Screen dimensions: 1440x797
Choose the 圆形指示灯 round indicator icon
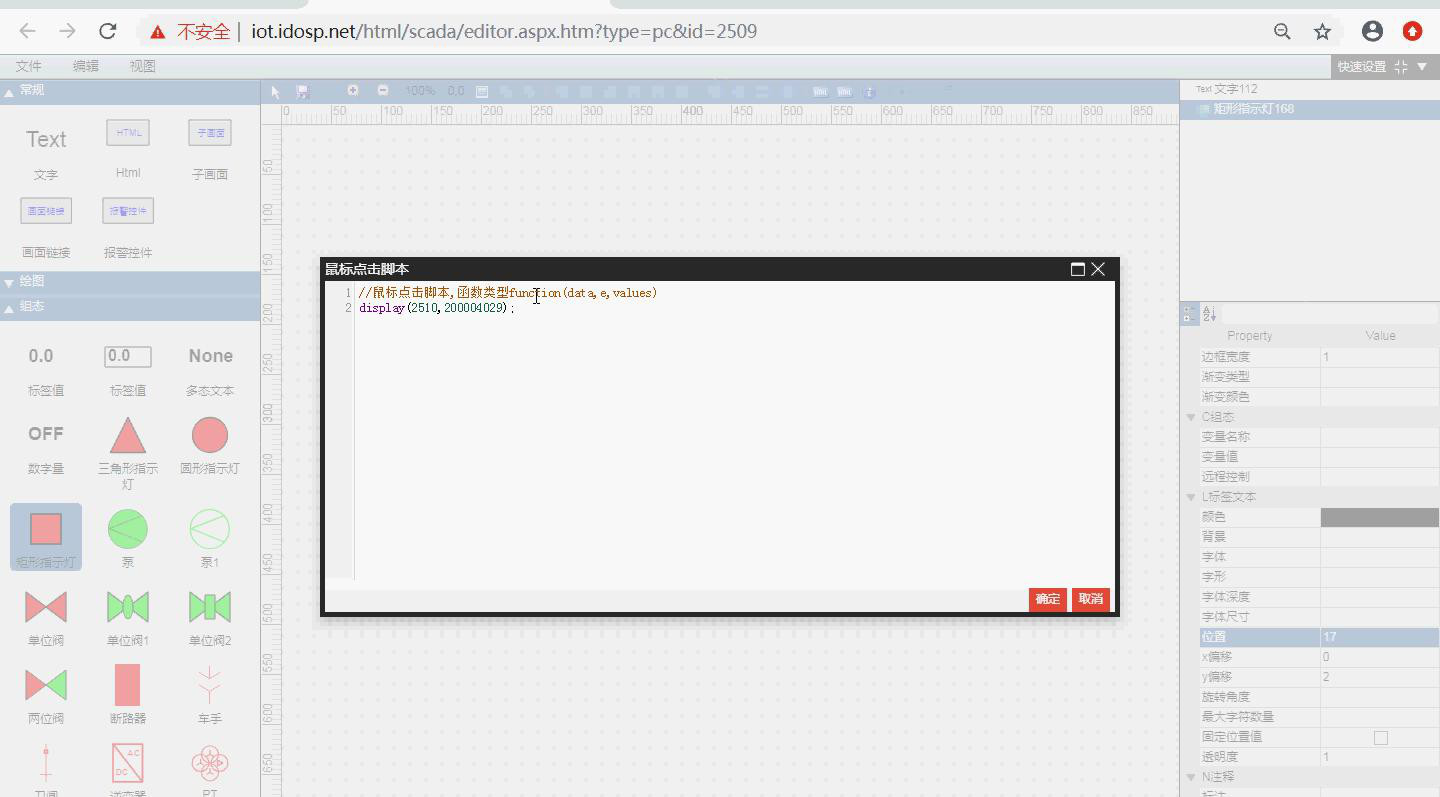click(x=210, y=436)
